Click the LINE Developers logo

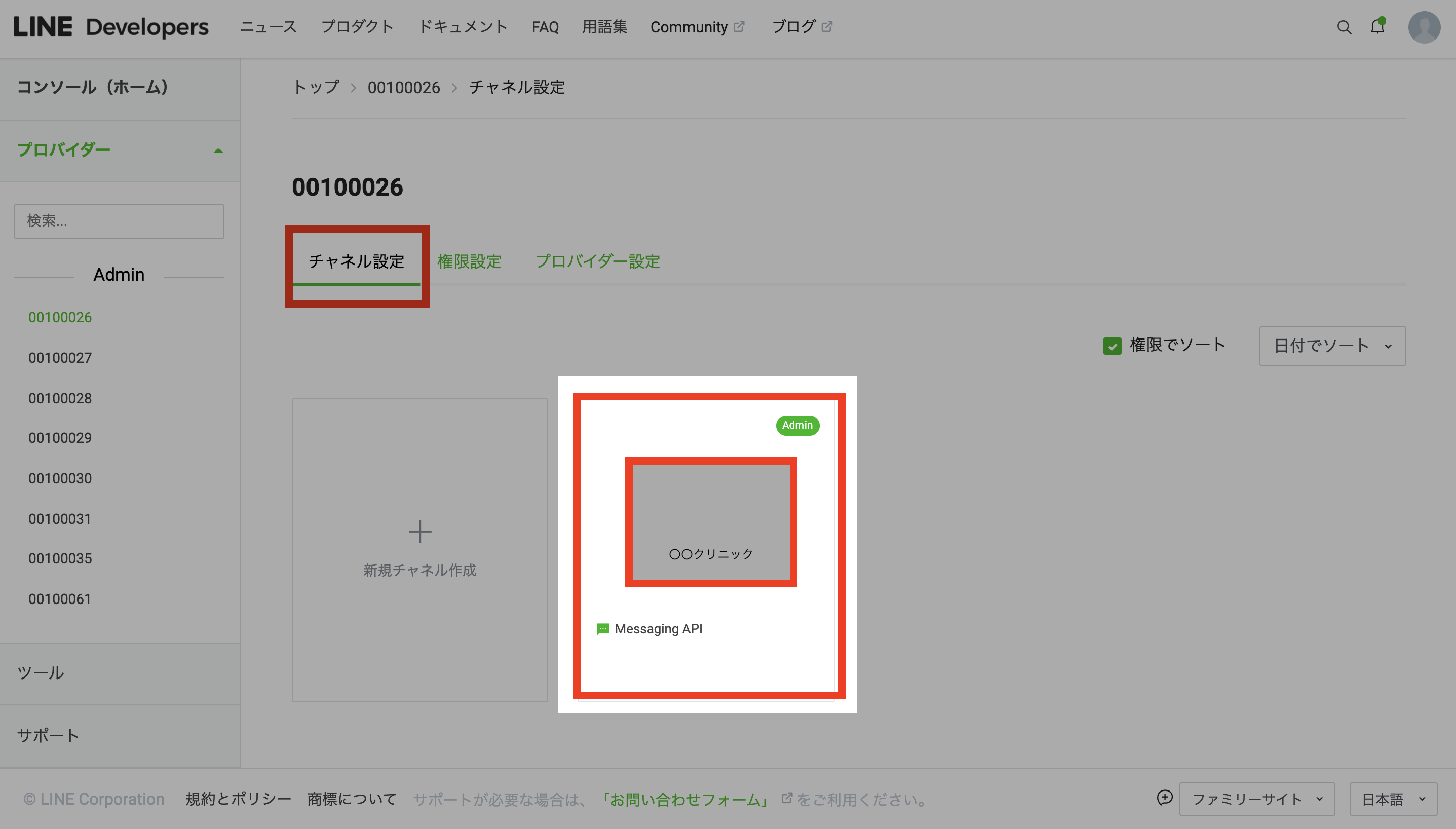(111, 27)
